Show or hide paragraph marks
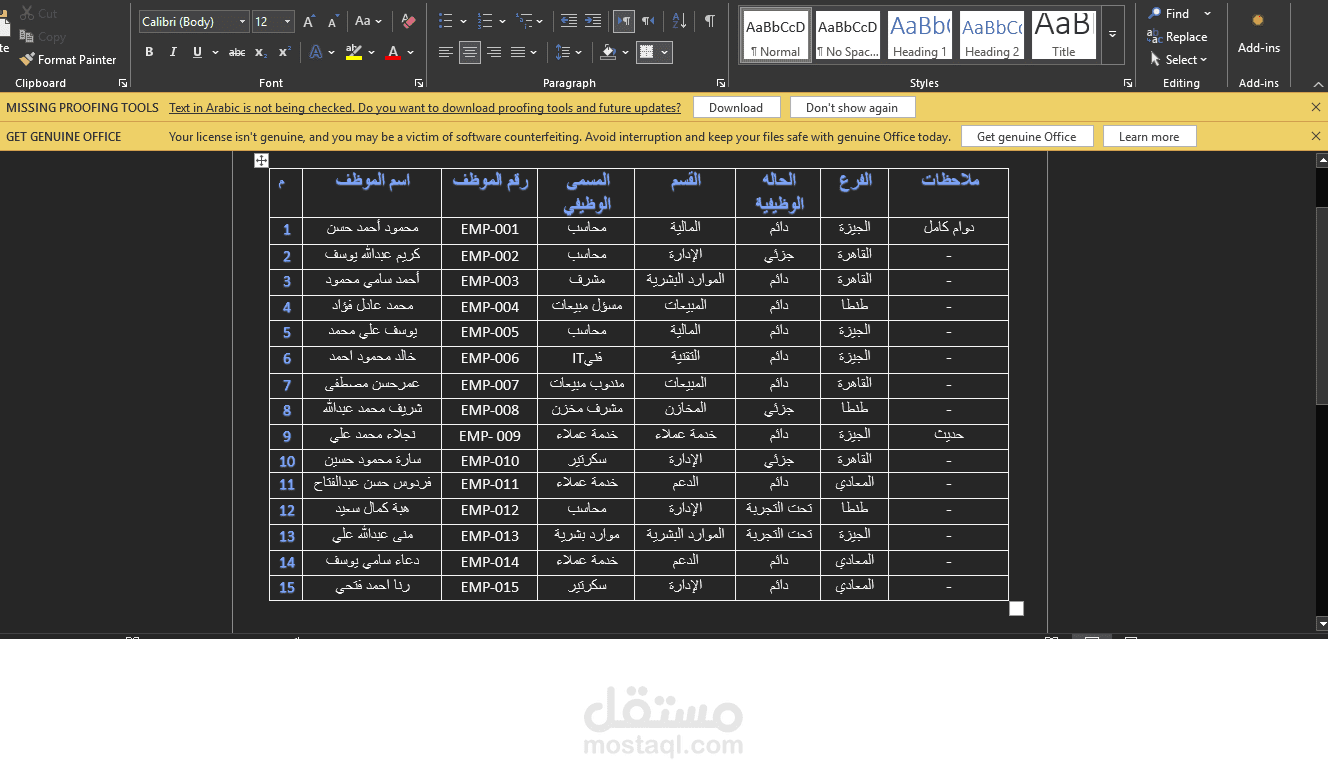Image resolution: width=1328 pixels, height=774 pixels. coord(709,21)
